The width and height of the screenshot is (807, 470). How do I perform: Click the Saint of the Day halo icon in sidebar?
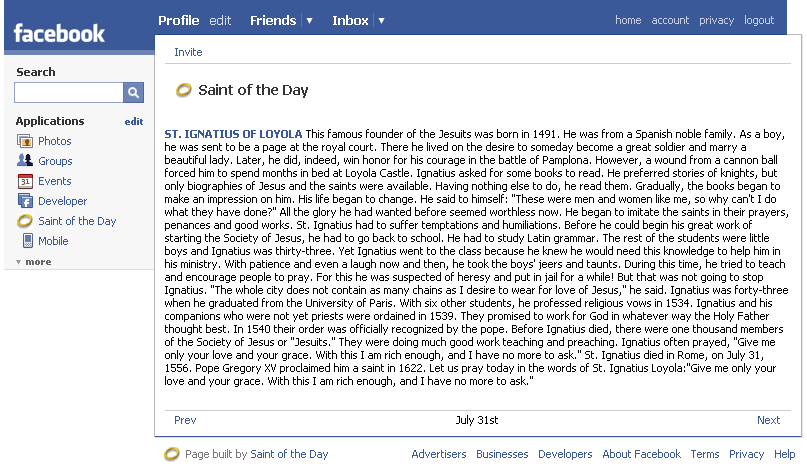pos(26,221)
